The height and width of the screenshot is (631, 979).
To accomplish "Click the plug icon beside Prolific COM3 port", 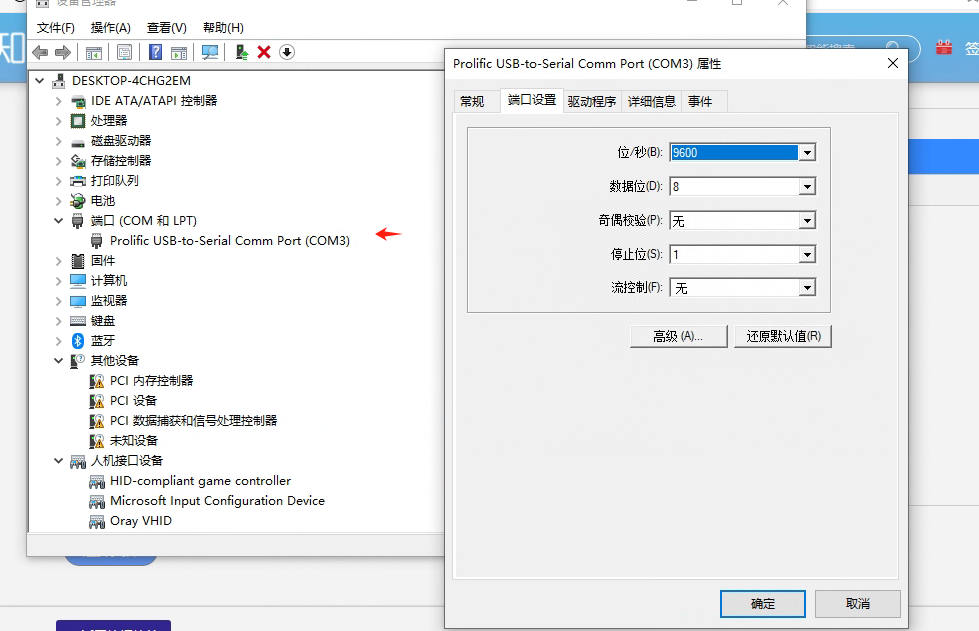I will tap(97, 241).
